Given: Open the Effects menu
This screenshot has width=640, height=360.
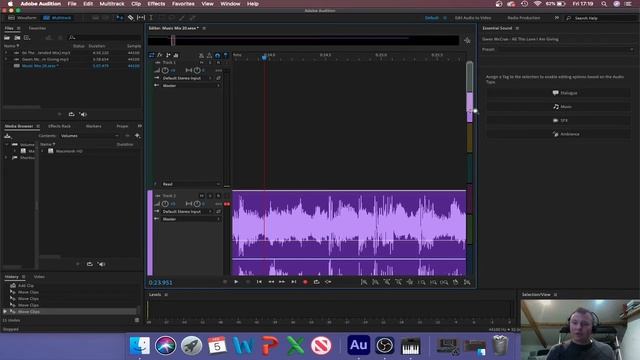Looking at the screenshot, I should [156, 4].
